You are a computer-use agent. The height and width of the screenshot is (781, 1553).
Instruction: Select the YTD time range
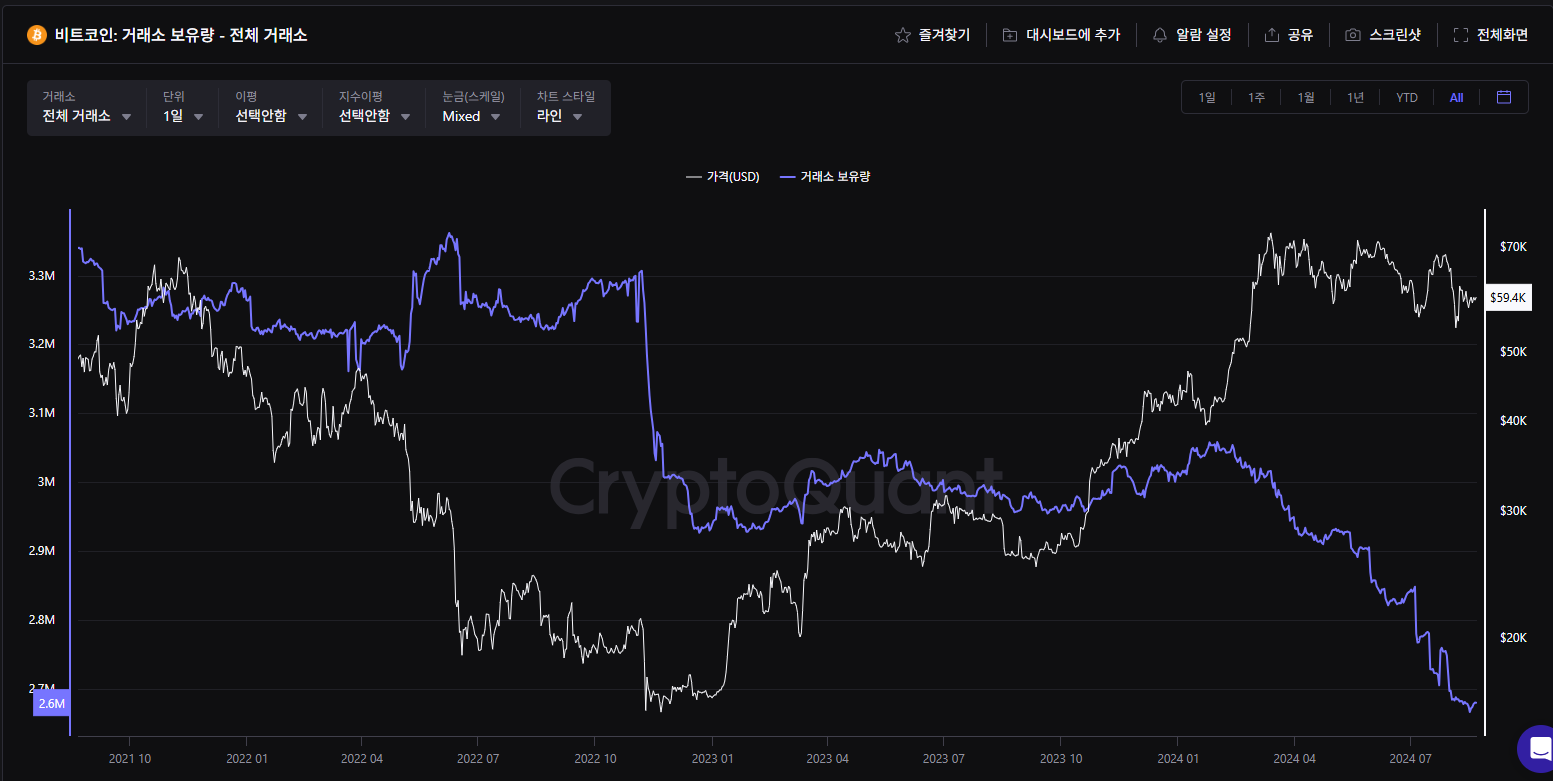1407,97
